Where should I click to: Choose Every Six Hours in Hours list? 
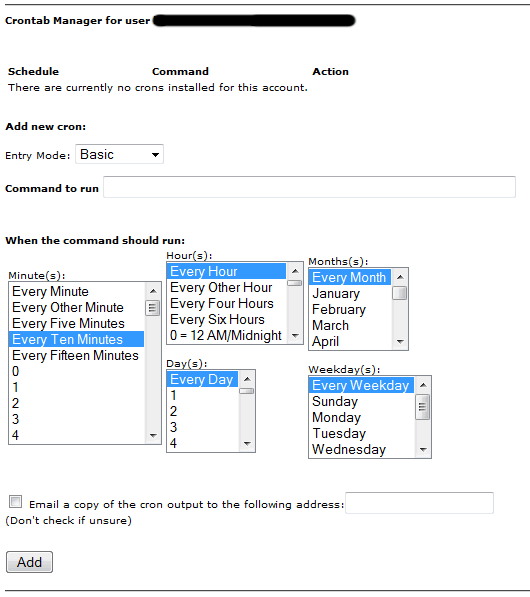point(226,319)
